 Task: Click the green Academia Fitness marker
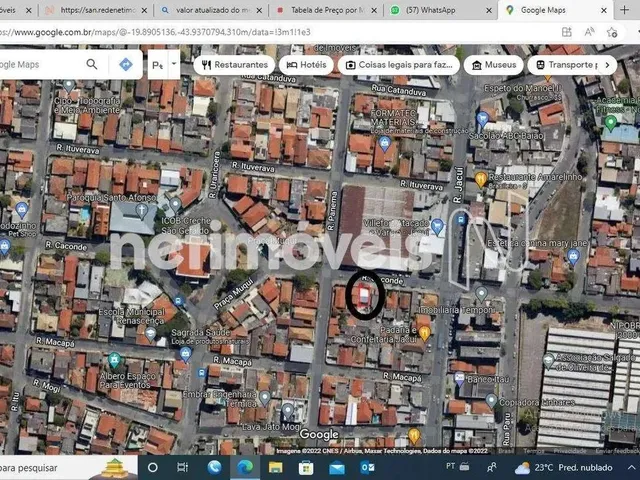click(x=611, y=122)
